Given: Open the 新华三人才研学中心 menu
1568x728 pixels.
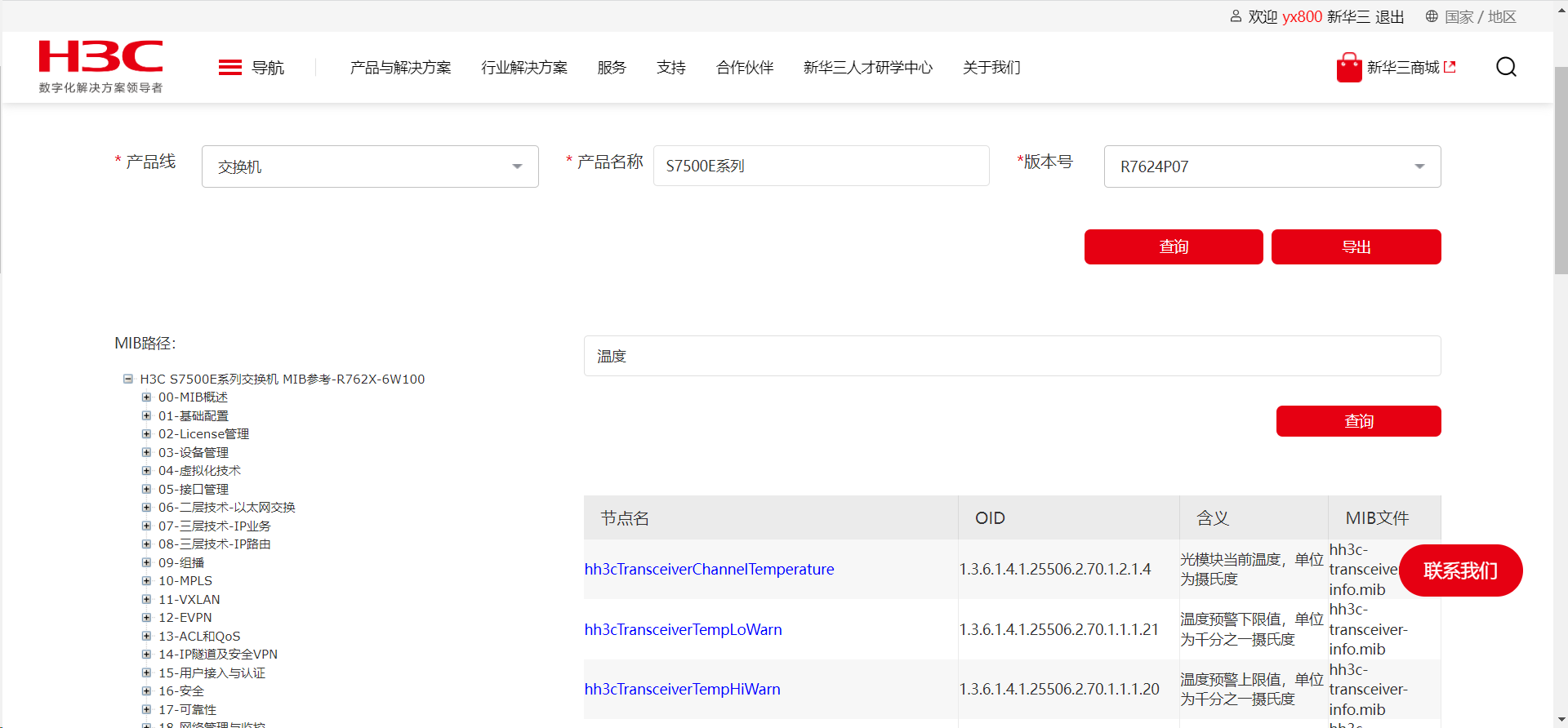Looking at the screenshot, I should (x=868, y=68).
